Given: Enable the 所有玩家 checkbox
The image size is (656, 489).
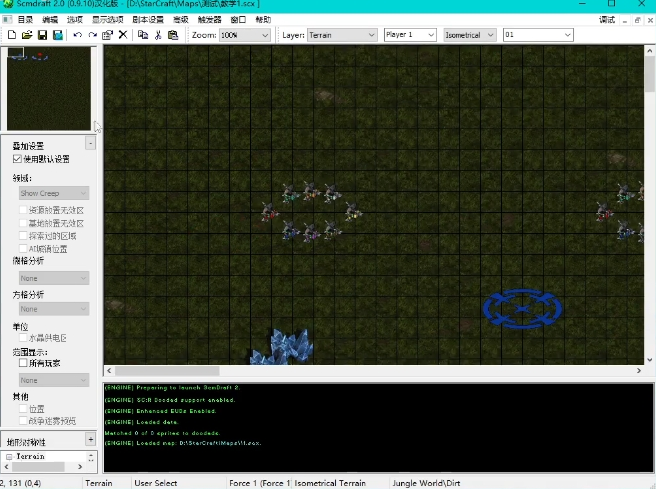Looking at the screenshot, I should pos(24,363).
